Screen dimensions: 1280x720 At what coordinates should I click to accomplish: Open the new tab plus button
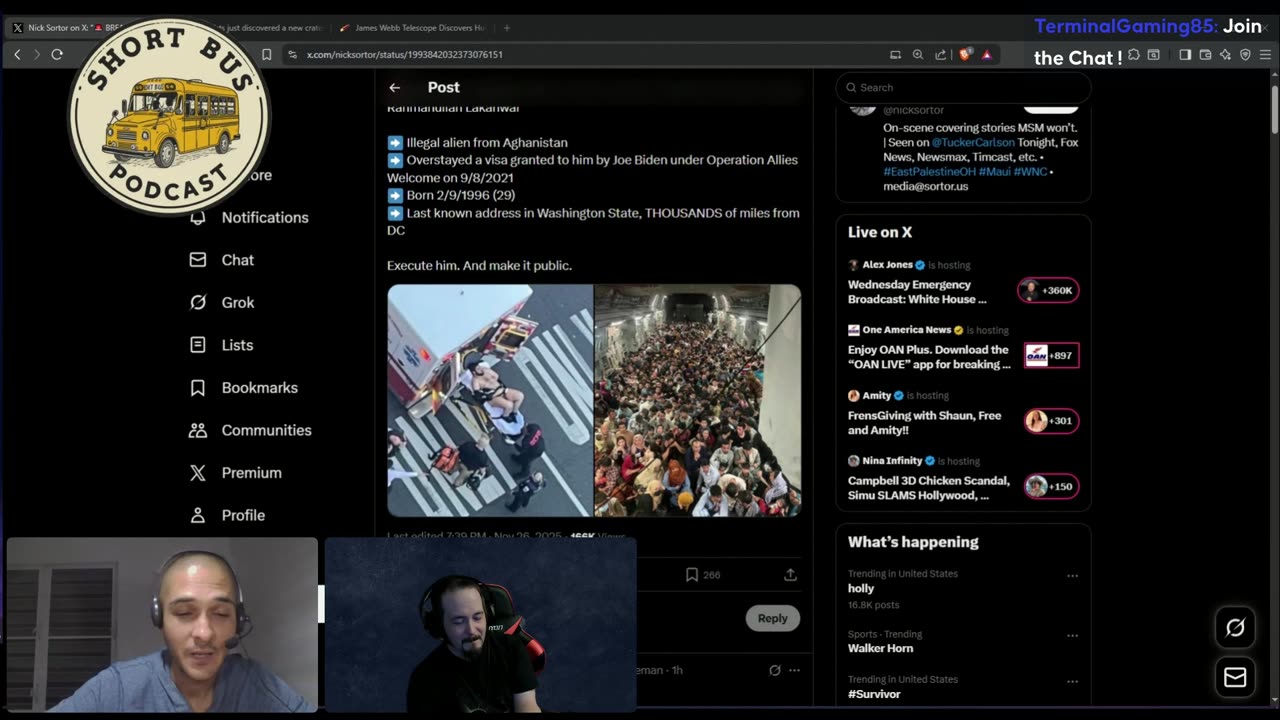point(507,28)
